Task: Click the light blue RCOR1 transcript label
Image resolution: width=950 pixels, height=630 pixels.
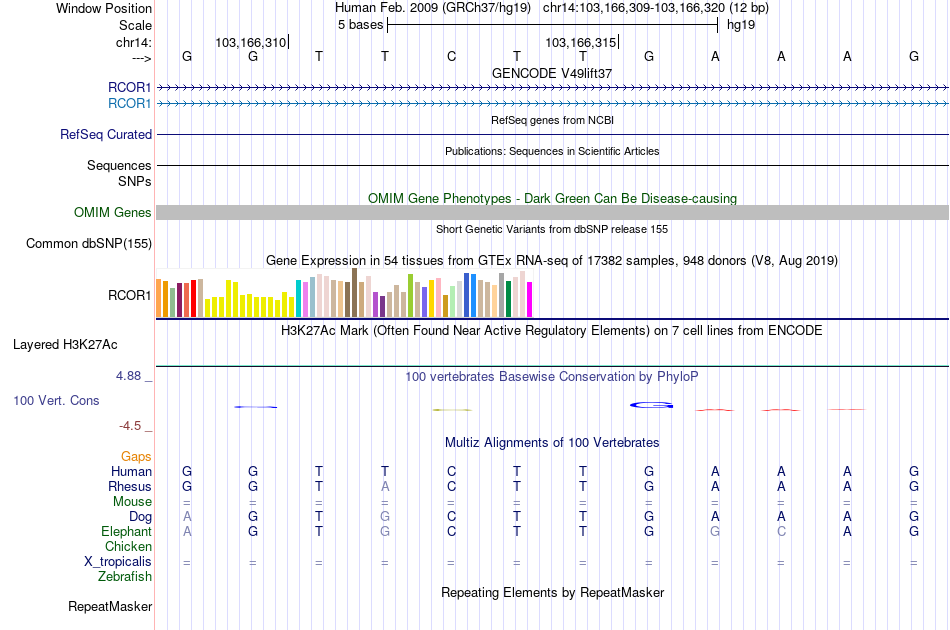Action: pos(129,104)
